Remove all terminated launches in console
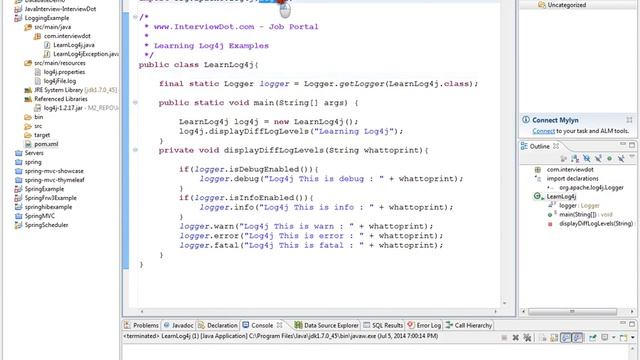 click(527, 338)
